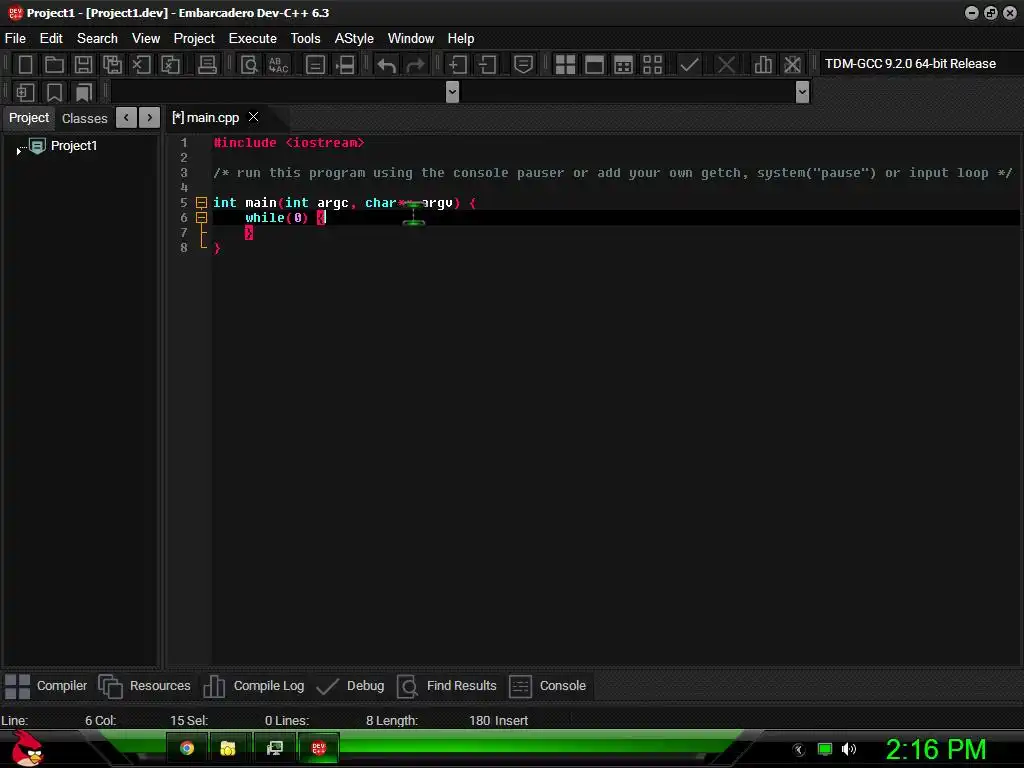
Task: Open the Search menu
Action: coord(97,39)
